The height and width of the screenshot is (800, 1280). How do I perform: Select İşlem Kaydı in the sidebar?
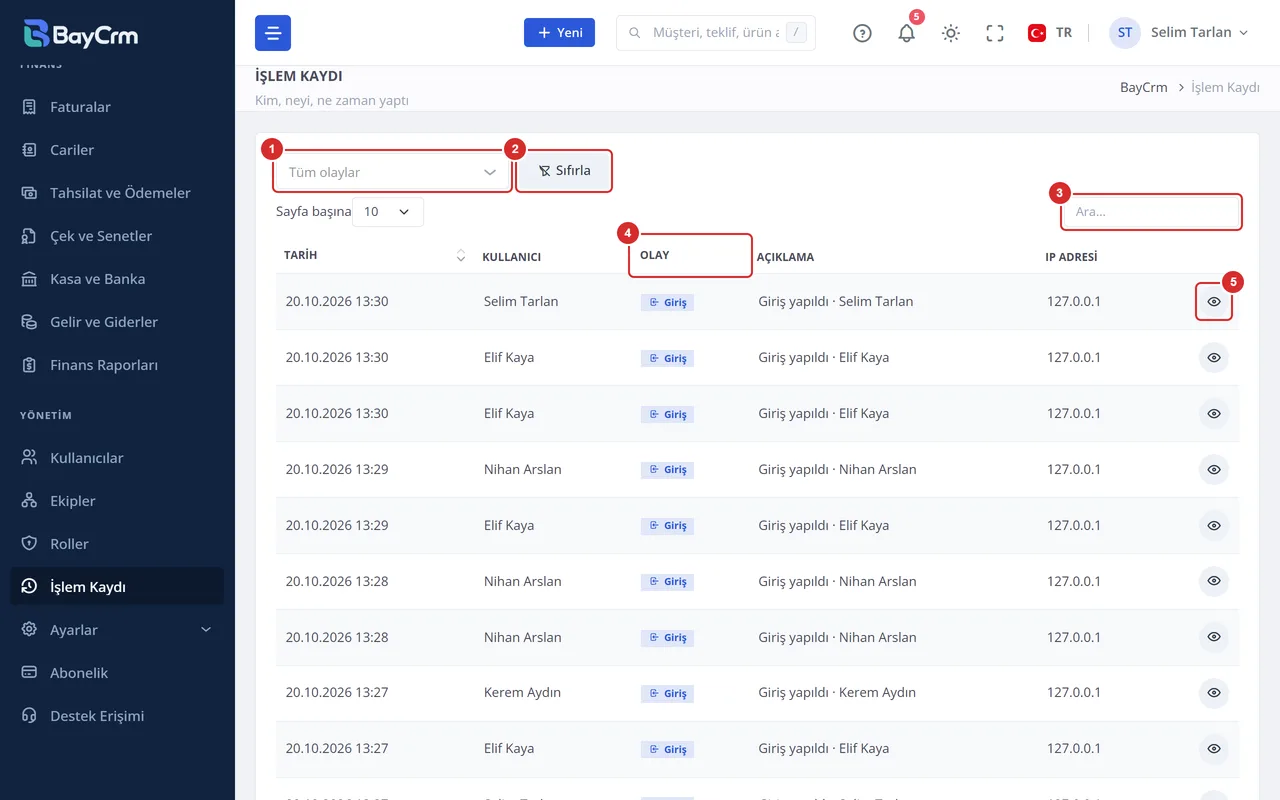coord(117,587)
